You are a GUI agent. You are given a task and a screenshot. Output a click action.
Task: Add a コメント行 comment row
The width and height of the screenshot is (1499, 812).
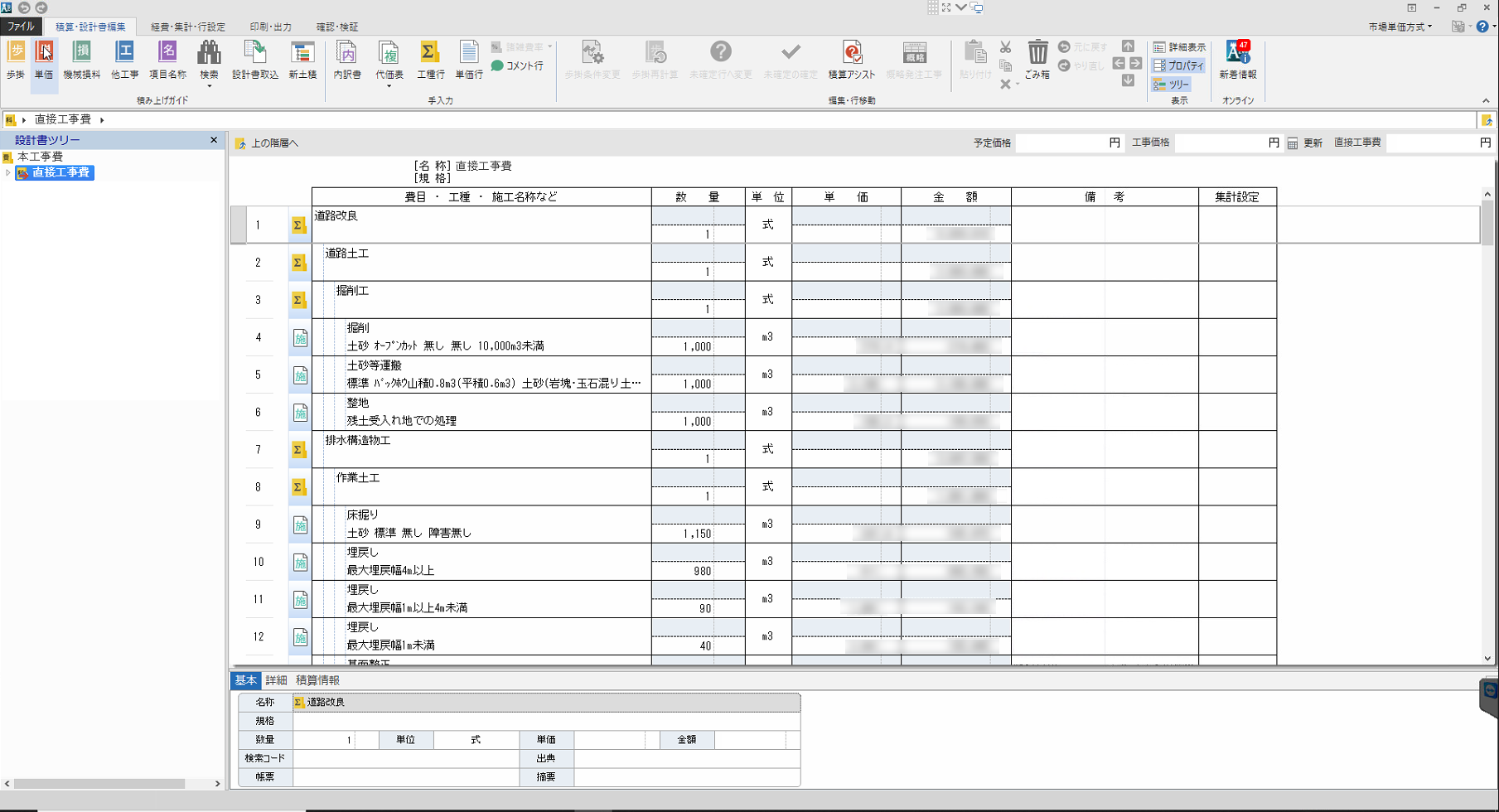[x=517, y=65]
